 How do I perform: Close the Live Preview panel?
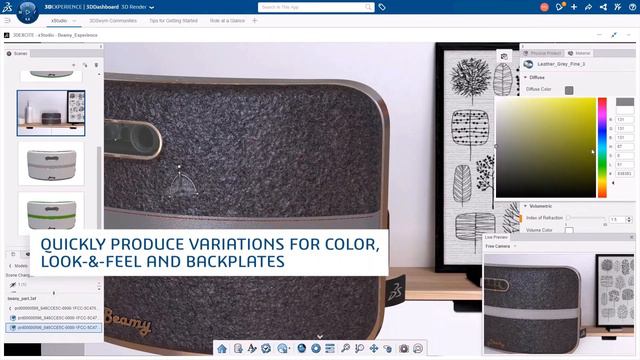click(x=631, y=237)
